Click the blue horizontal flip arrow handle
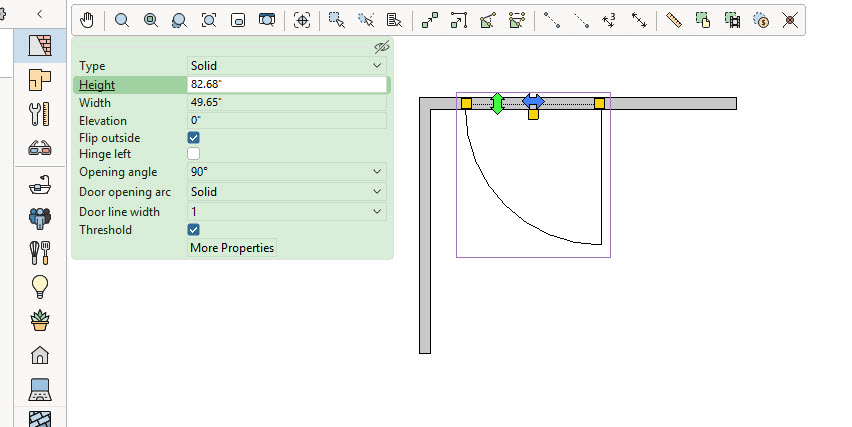Screen dimensions: 852x427 (x=533, y=101)
